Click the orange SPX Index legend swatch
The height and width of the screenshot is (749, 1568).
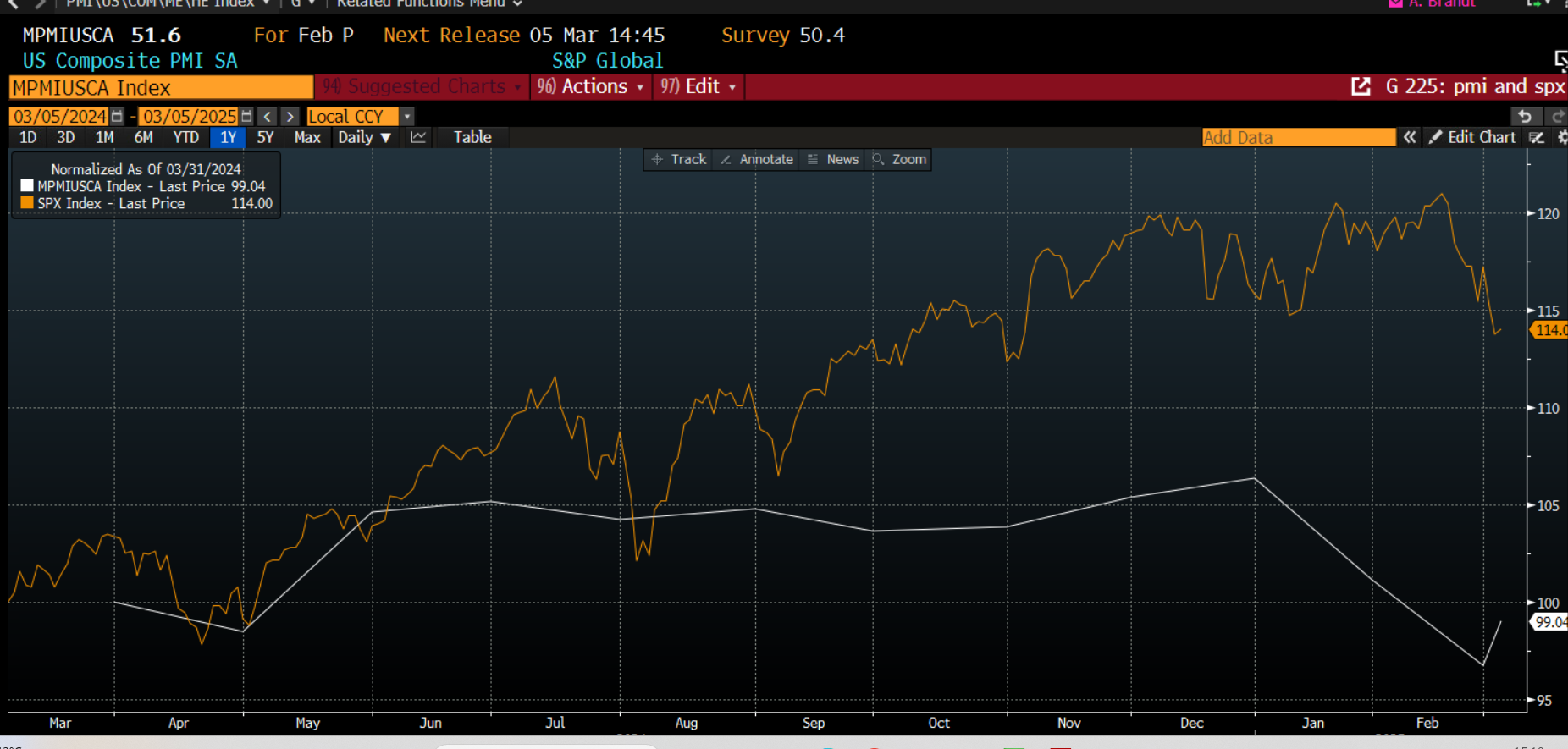(27, 203)
